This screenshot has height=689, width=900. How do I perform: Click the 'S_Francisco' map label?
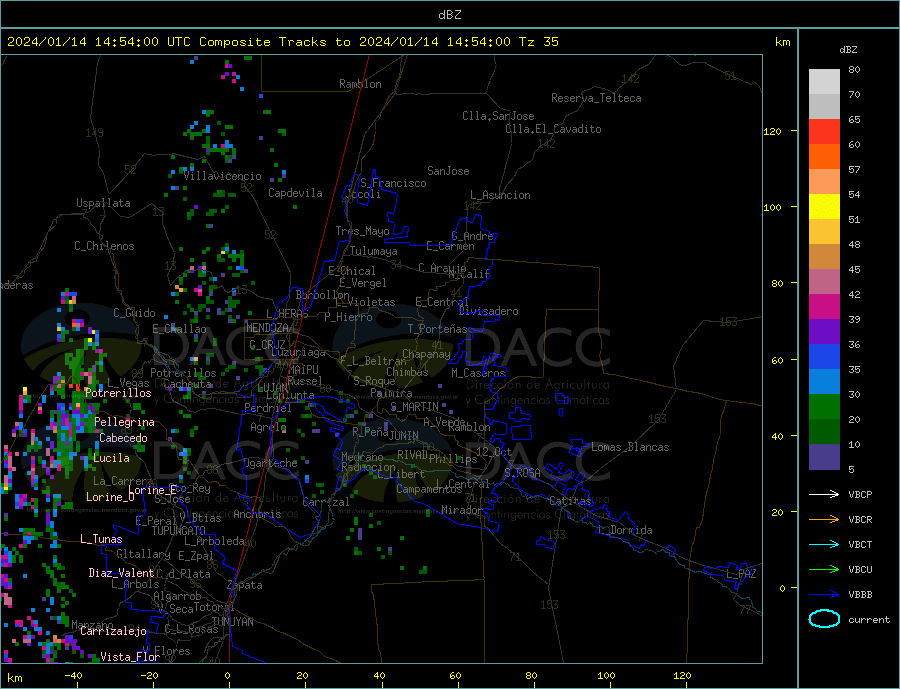tap(393, 183)
